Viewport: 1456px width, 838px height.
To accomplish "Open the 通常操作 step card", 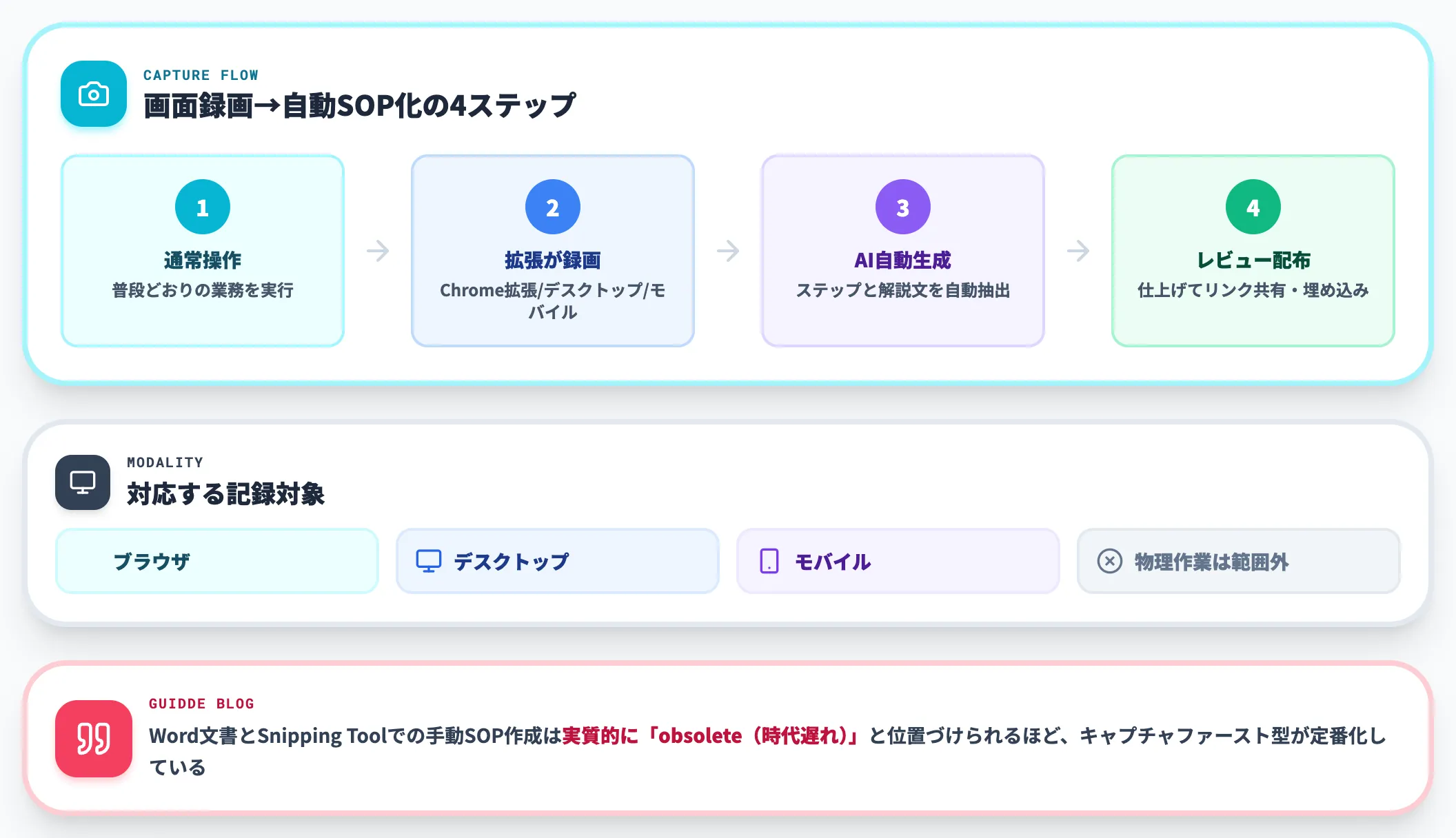I will tap(203, 251).
